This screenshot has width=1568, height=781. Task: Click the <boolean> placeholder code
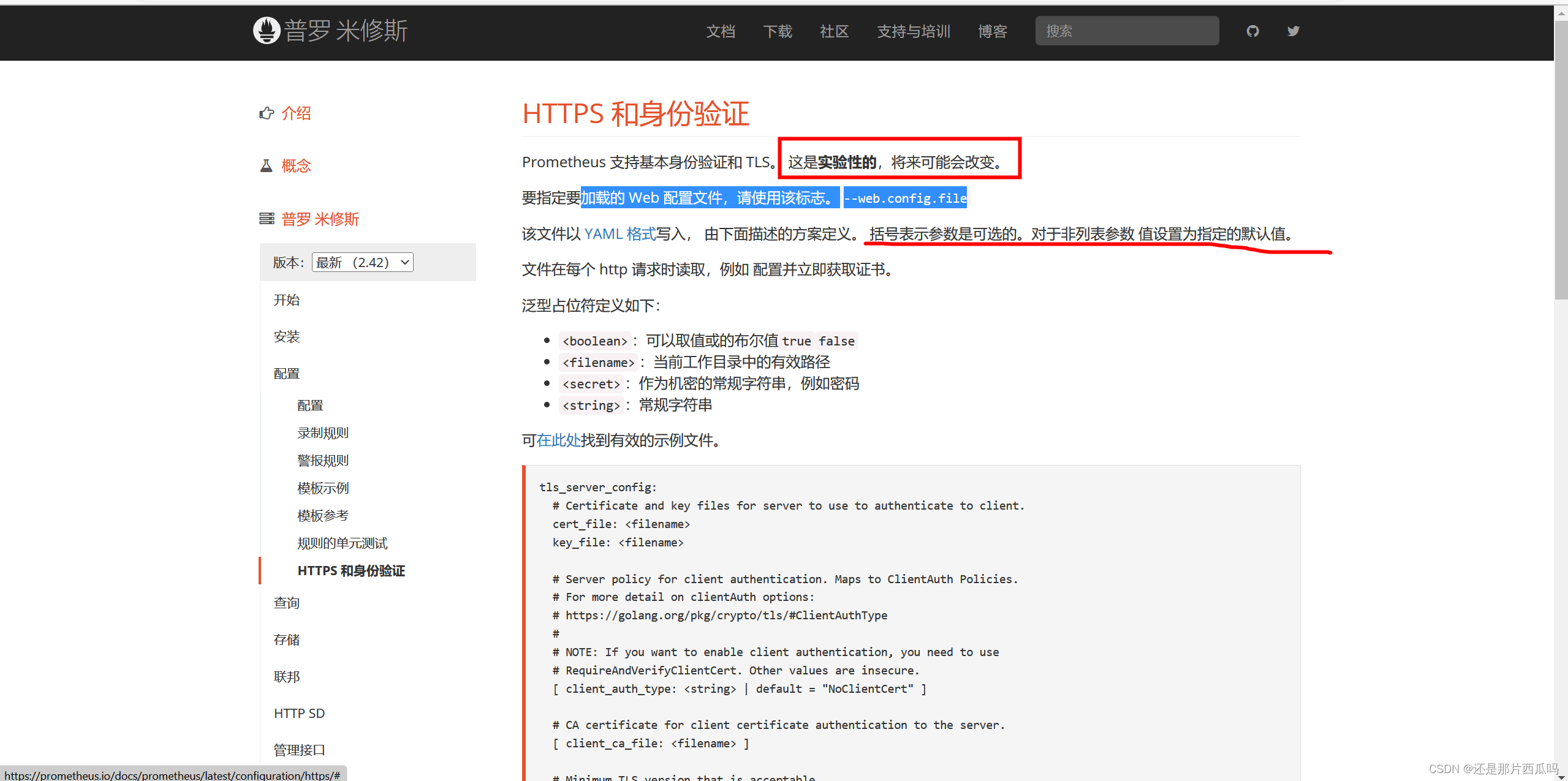point(595,341)
